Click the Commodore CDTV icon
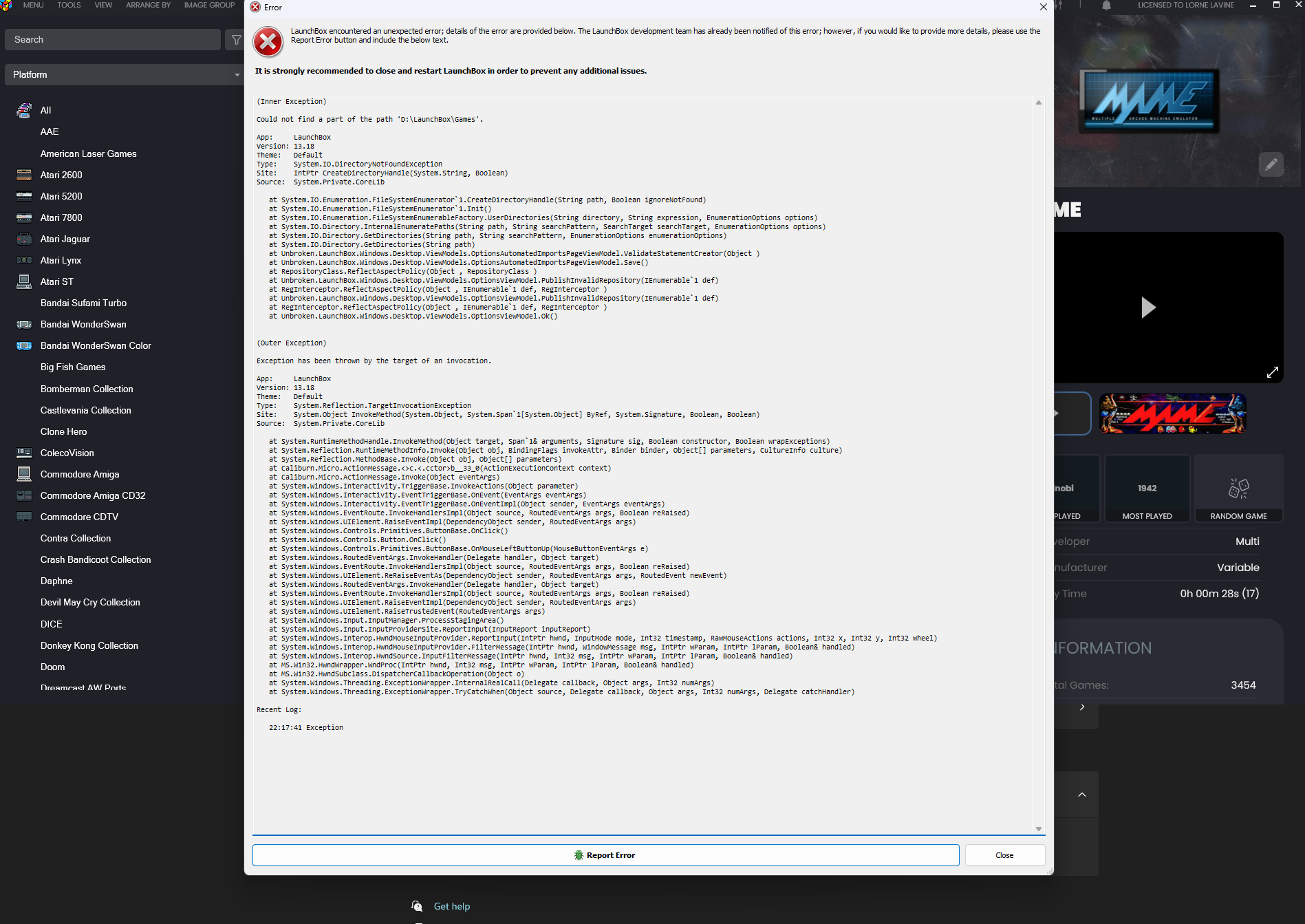Viewport: 1305px width, 924px height. (x=24, y=517)
